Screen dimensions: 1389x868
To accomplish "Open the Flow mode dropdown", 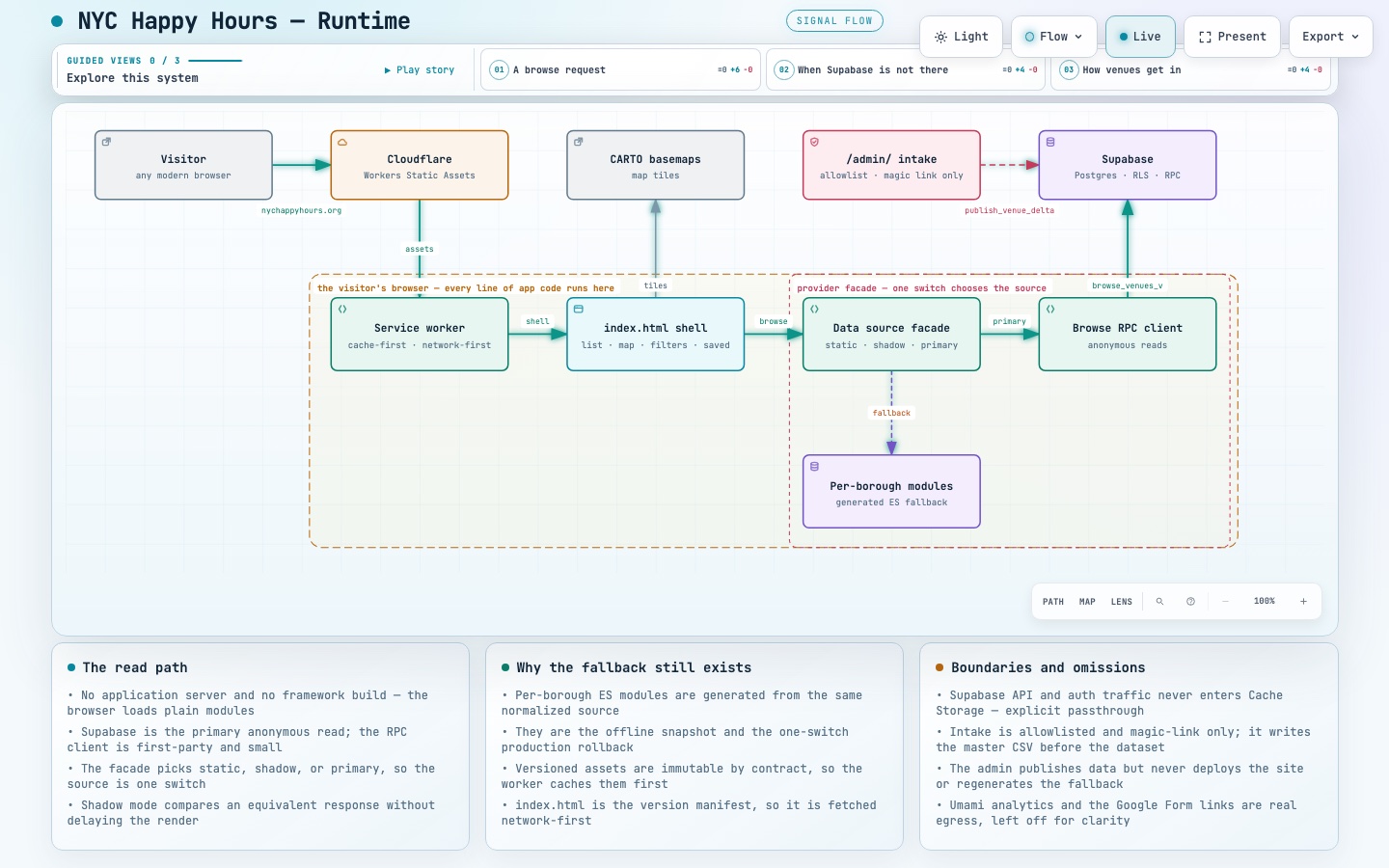I will click(x=1053, y=37).
